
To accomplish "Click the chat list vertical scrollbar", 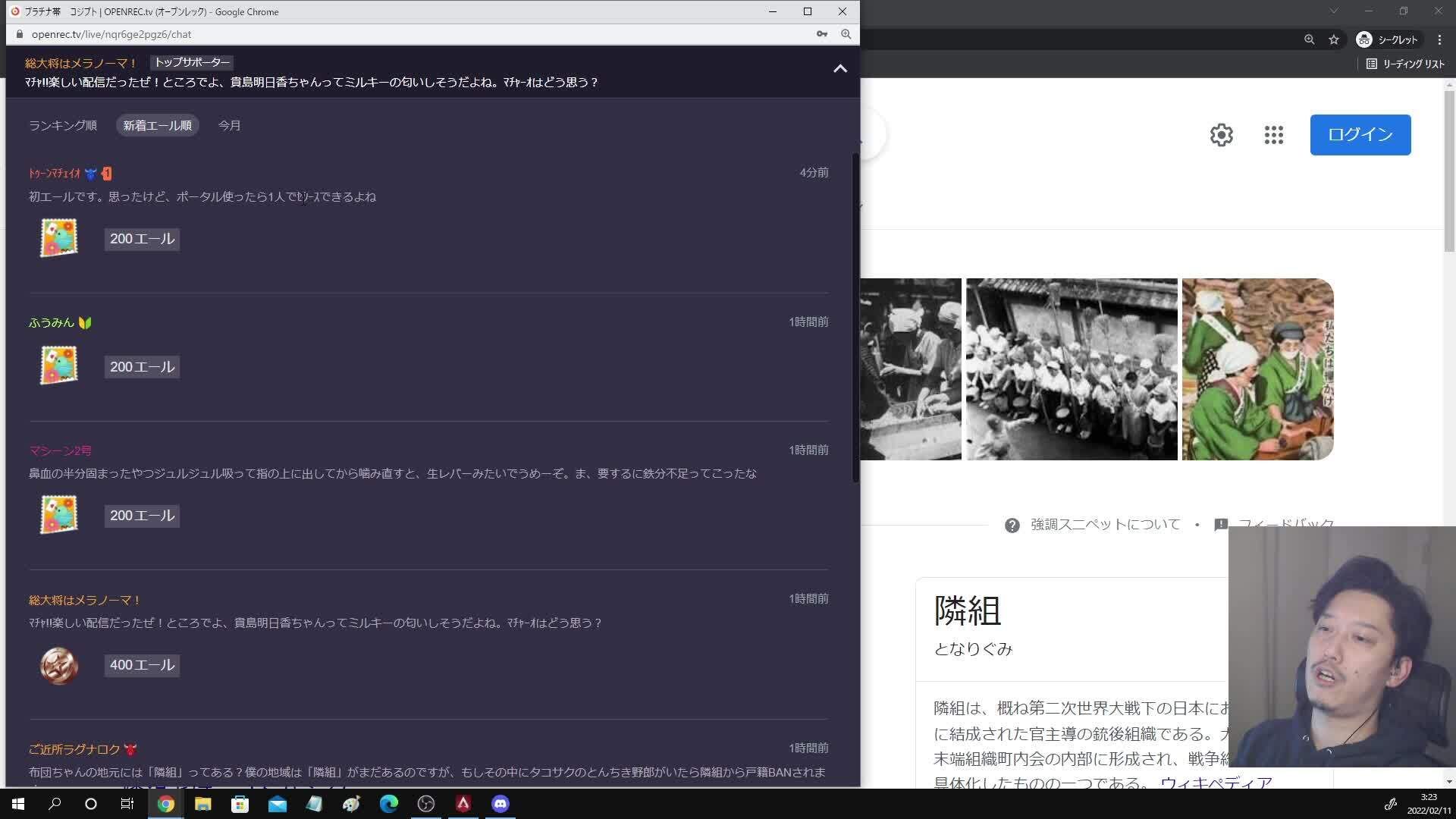I will [x=855, y=317].
